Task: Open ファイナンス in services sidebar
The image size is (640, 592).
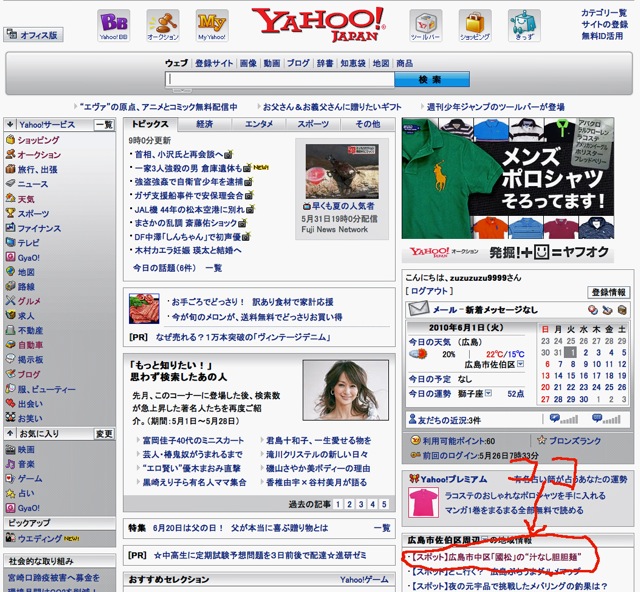Action: 39,228
